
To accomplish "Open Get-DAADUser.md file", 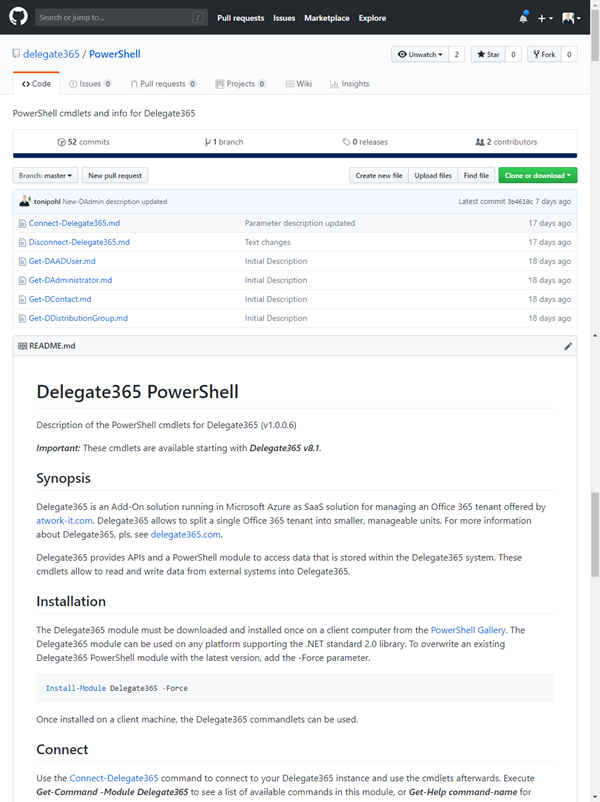I will tap(62, 261).
